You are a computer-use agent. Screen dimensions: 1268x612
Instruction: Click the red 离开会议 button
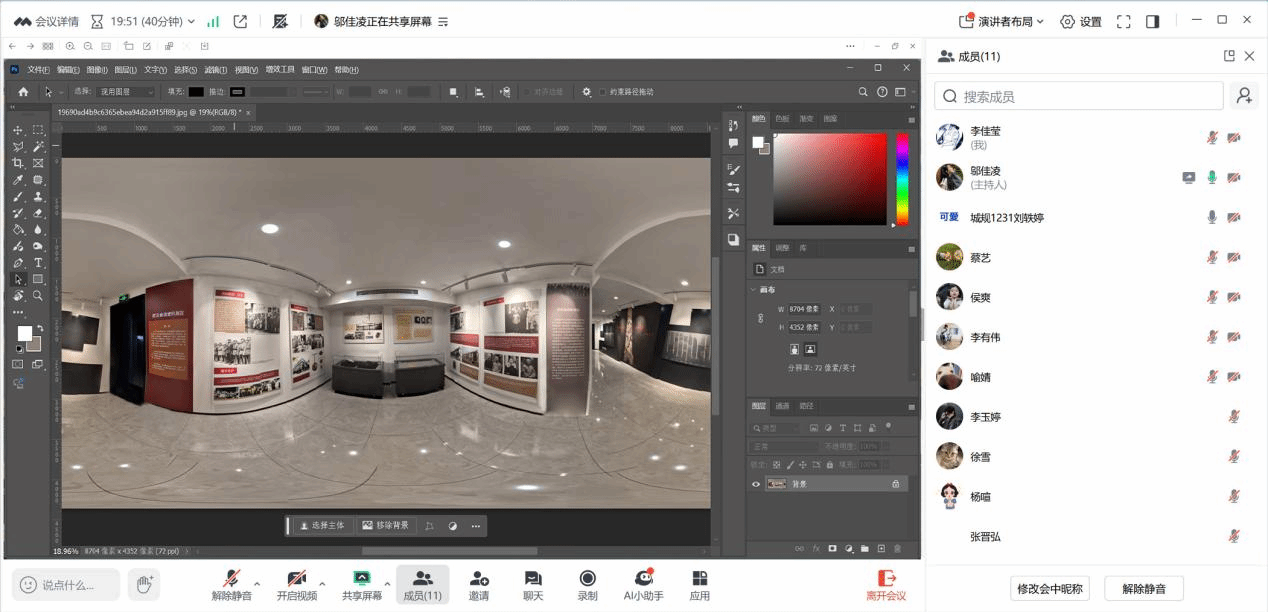886,585
